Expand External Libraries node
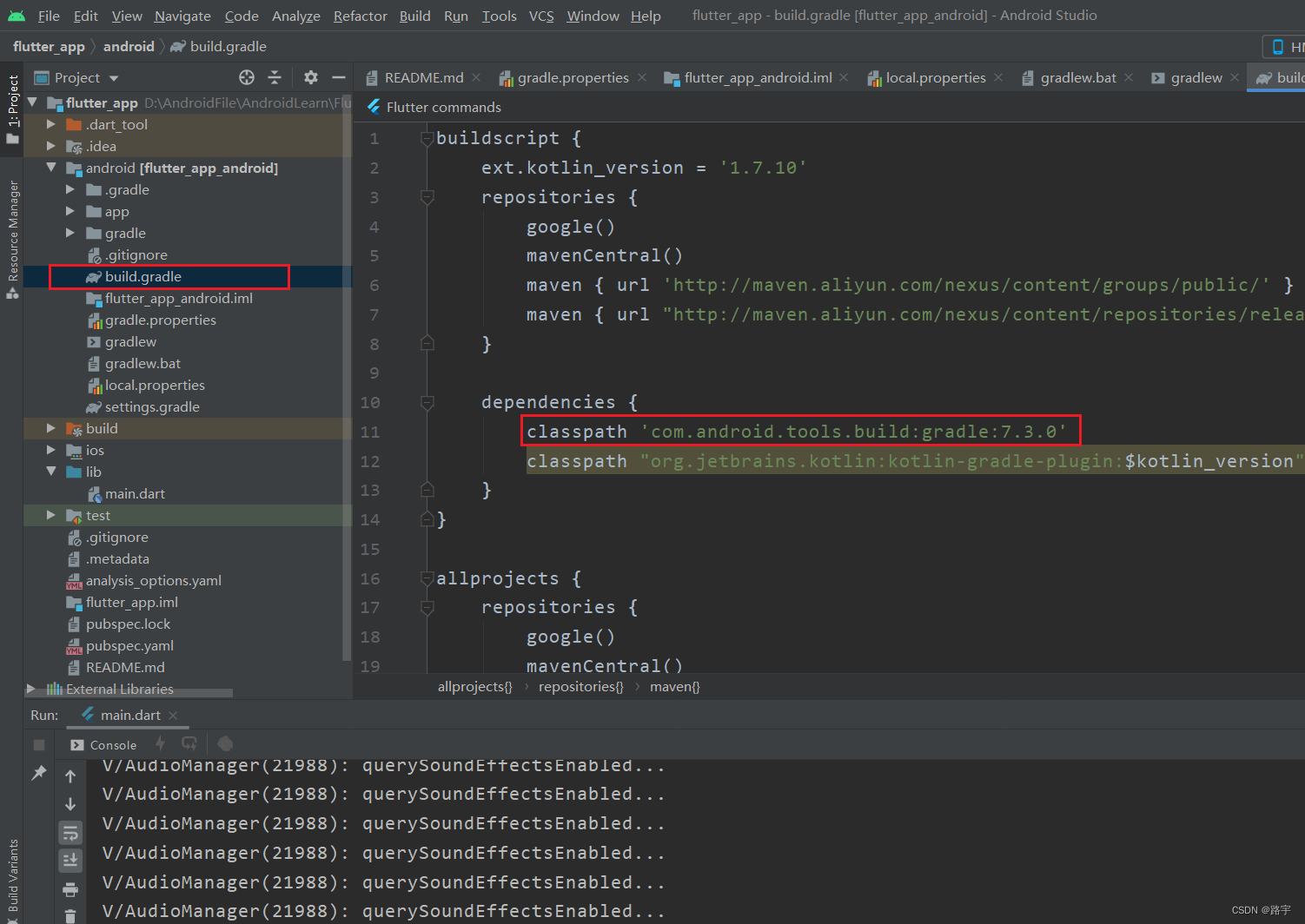 pos(31,689)
